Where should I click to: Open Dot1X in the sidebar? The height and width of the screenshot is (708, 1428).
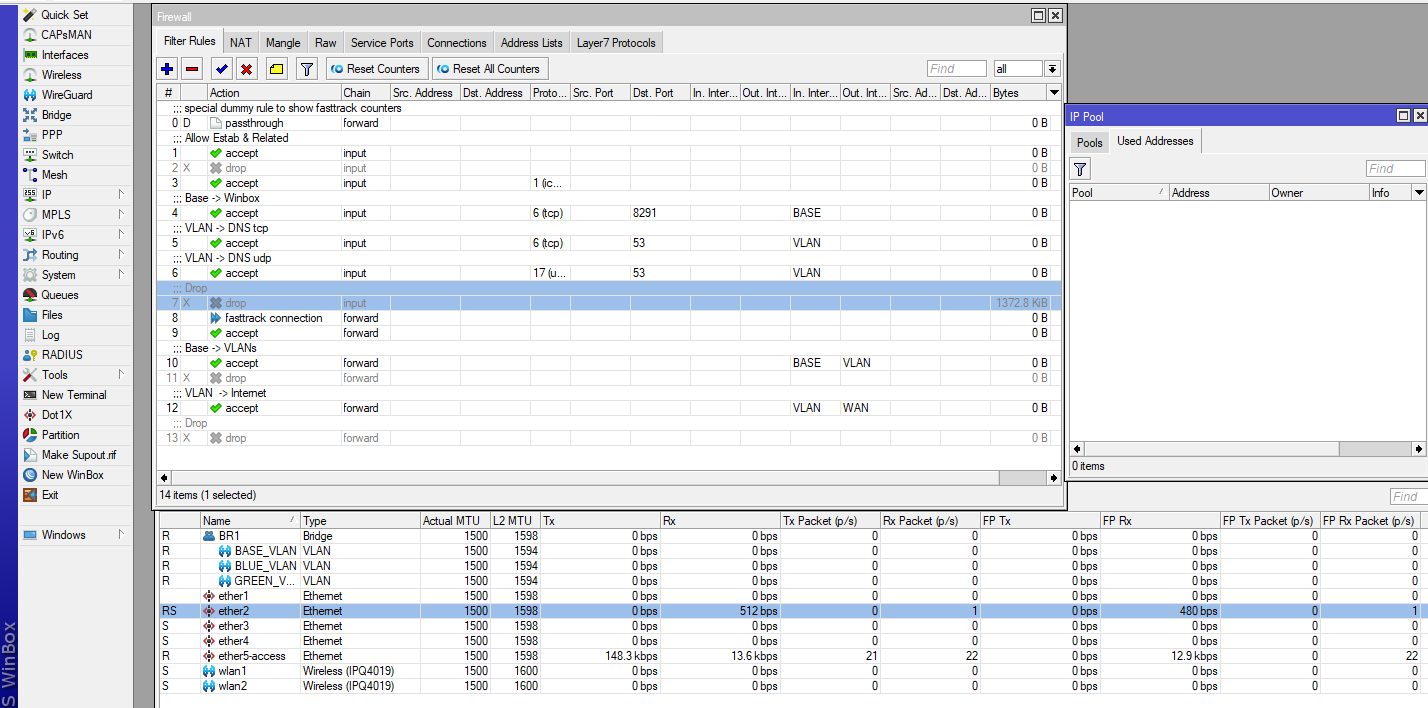56,415
